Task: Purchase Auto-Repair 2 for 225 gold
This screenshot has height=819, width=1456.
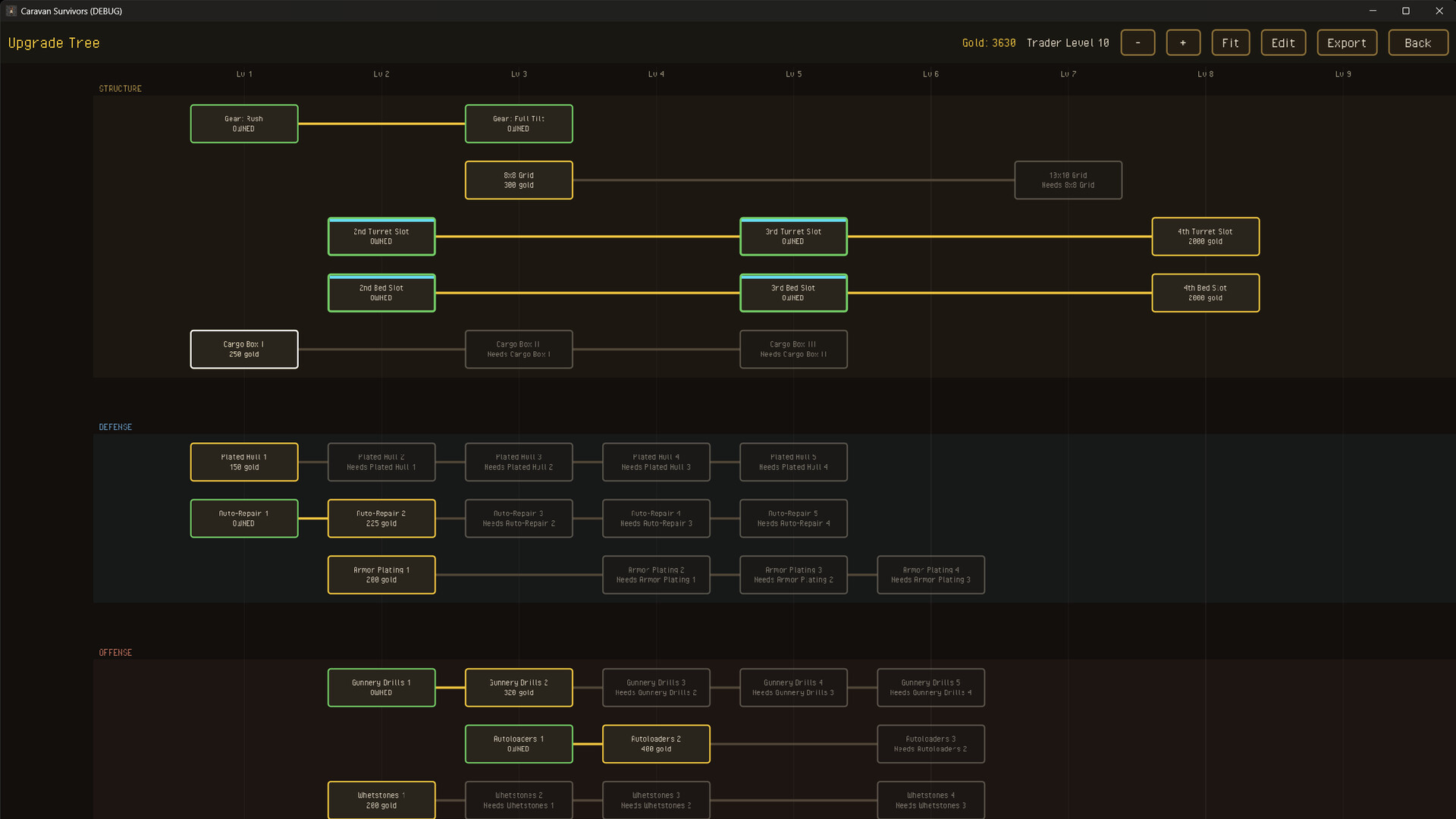Action: click(x=381, y=518)
